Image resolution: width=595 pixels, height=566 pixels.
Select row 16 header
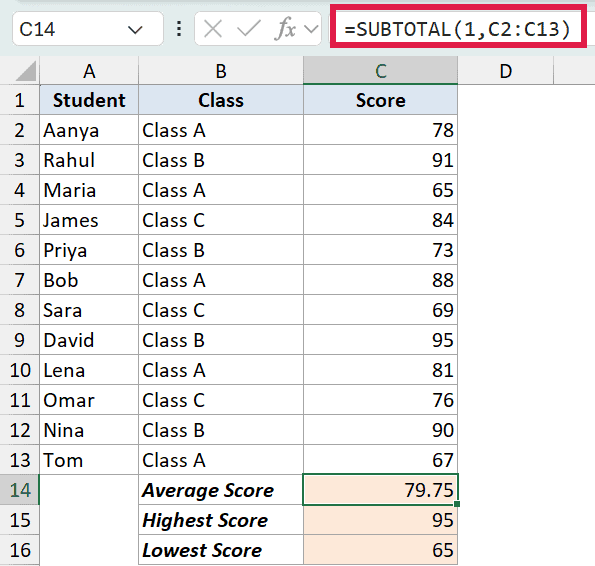[19, 550]
